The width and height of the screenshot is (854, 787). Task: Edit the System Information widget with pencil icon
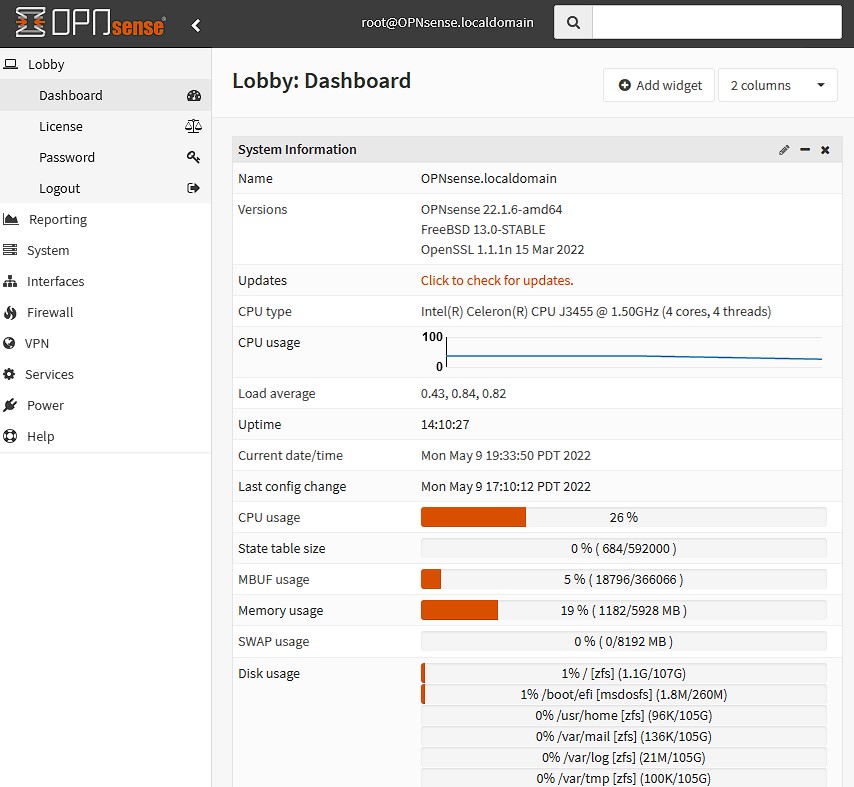[x=784, y=150]
